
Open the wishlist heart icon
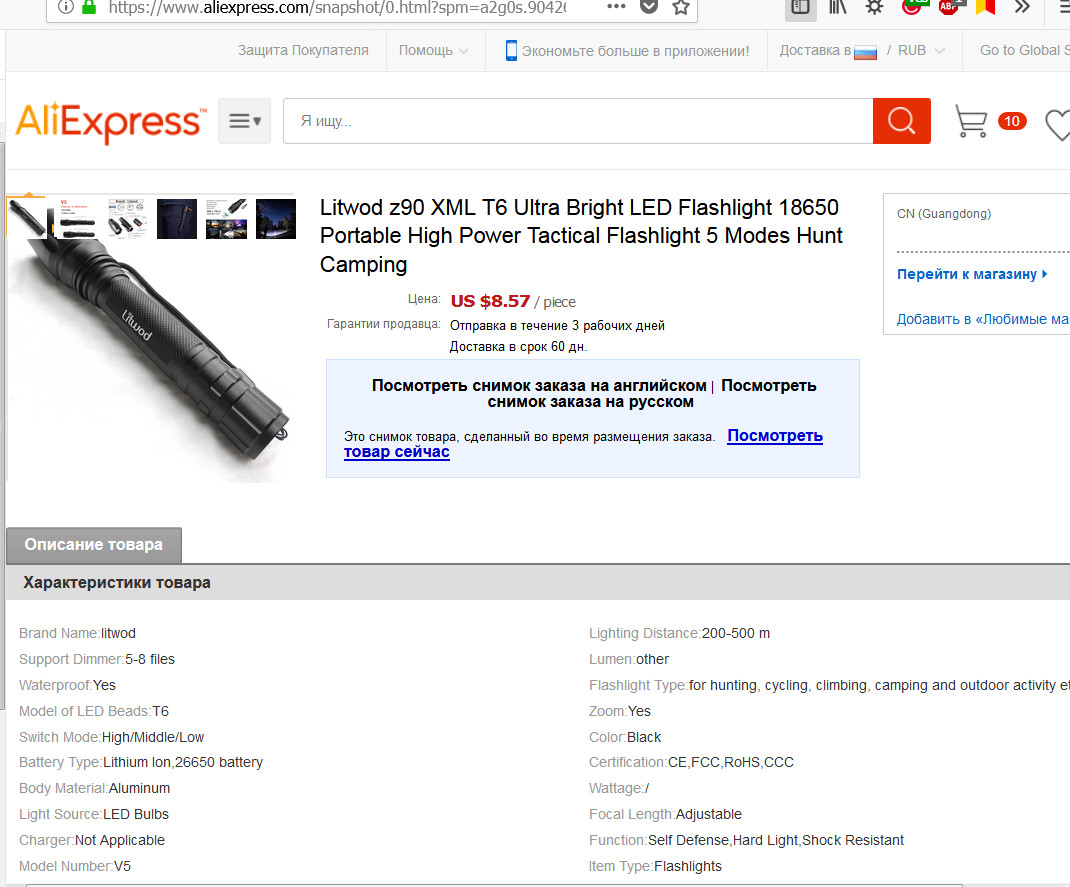point(1058,125)
